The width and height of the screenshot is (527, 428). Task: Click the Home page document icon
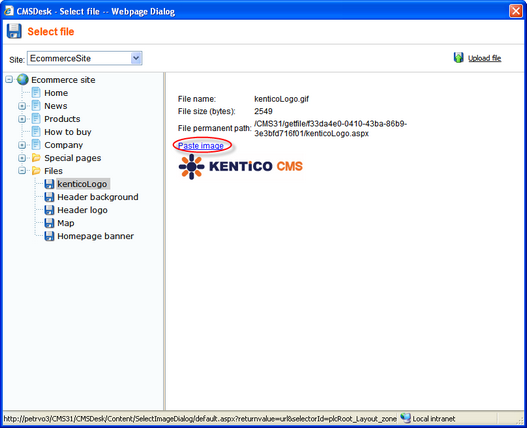point(36,92)
